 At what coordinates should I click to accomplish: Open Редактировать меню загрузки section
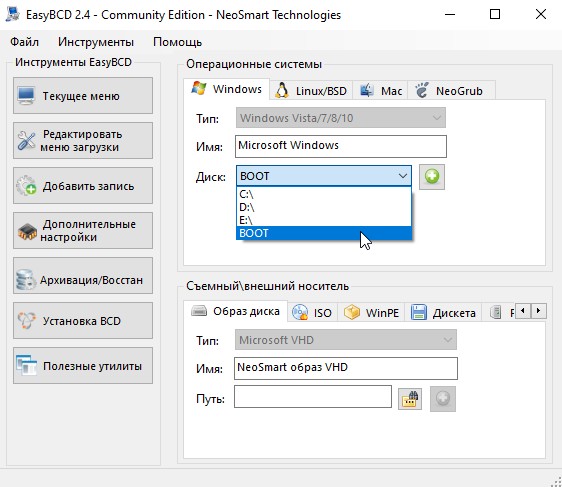pos(83,140)
